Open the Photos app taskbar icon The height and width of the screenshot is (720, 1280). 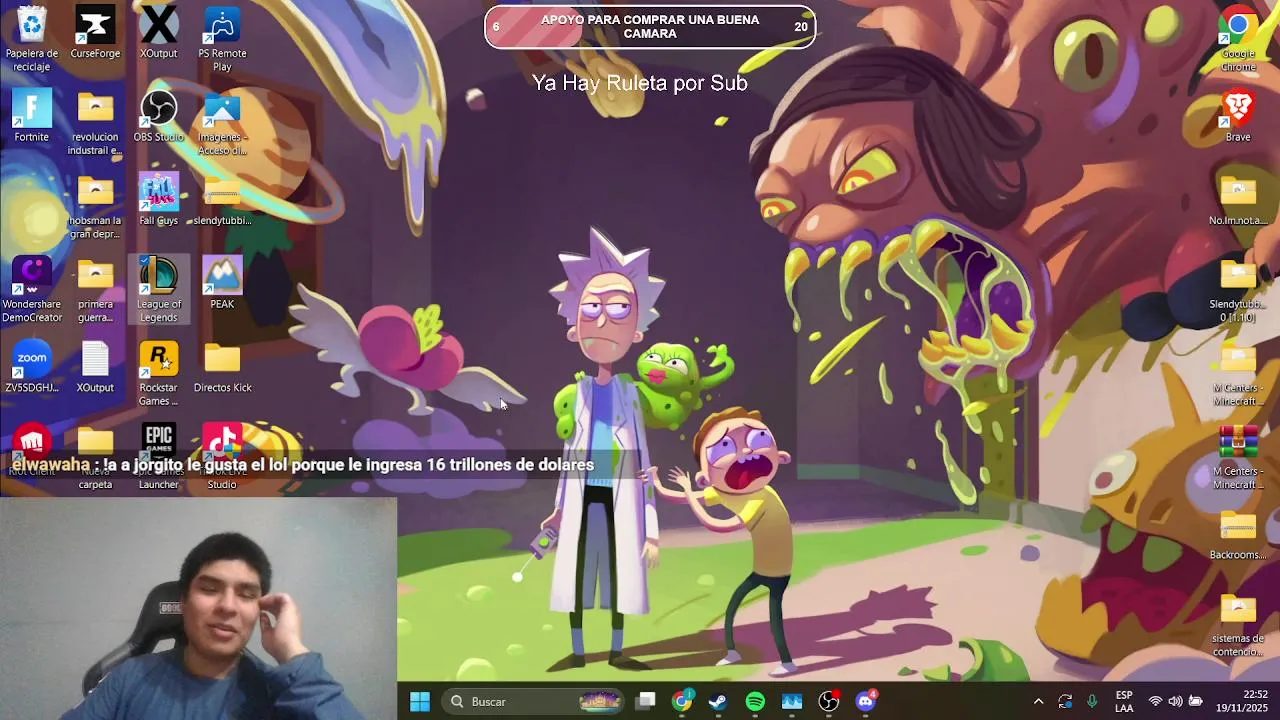click(792, 702)
